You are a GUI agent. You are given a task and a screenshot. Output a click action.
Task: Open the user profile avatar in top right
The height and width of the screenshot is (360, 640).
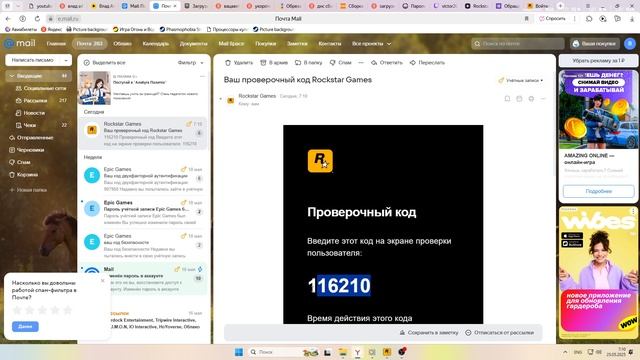click(x=630, y=43)
